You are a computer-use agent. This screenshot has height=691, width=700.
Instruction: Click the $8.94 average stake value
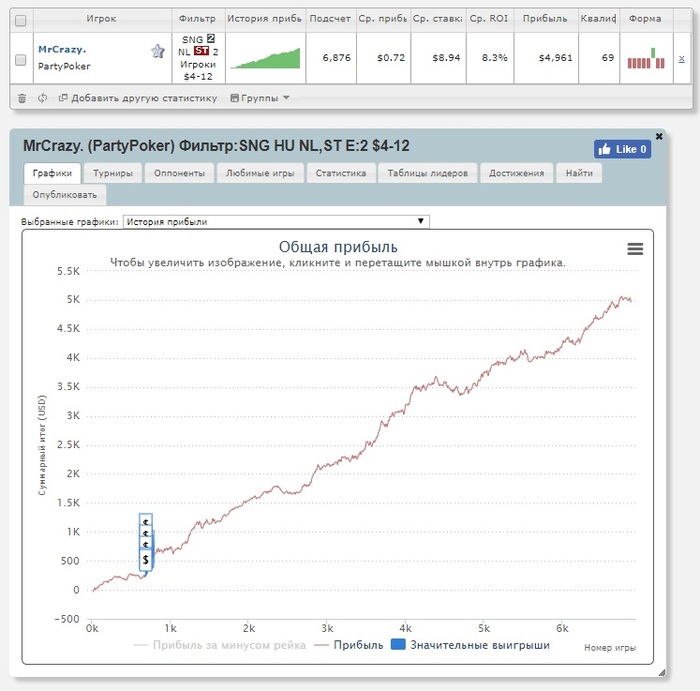point(446,58)
